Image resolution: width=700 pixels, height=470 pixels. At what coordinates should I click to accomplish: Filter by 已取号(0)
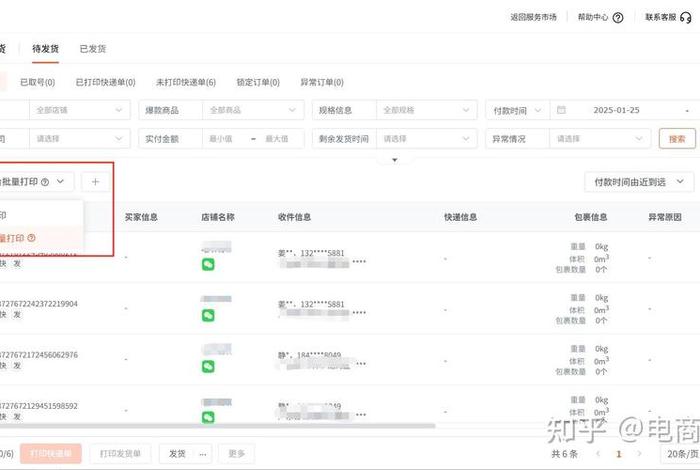(38, 82)
